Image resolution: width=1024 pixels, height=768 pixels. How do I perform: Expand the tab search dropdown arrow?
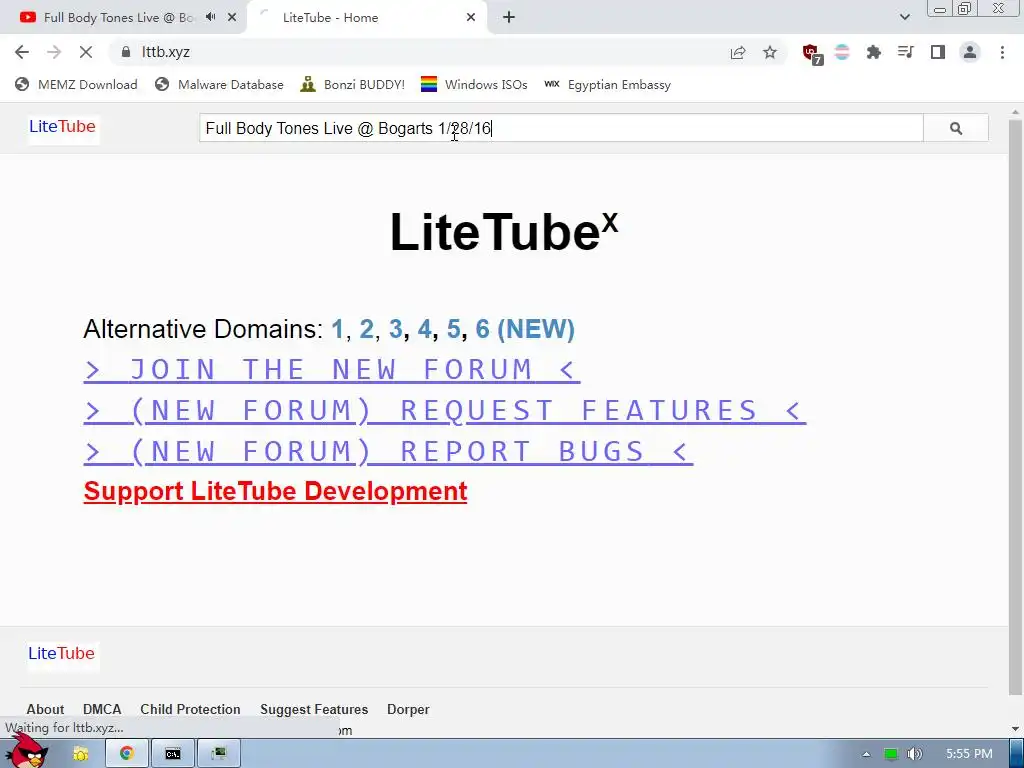[904, 18]
